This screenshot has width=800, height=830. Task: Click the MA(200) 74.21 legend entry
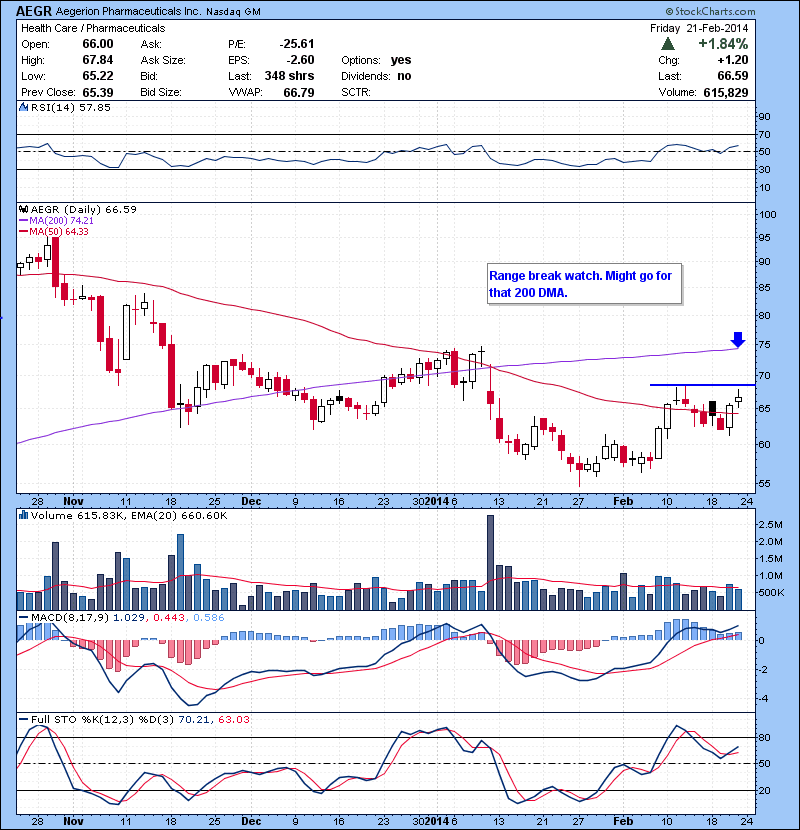(x=56, y=221)
